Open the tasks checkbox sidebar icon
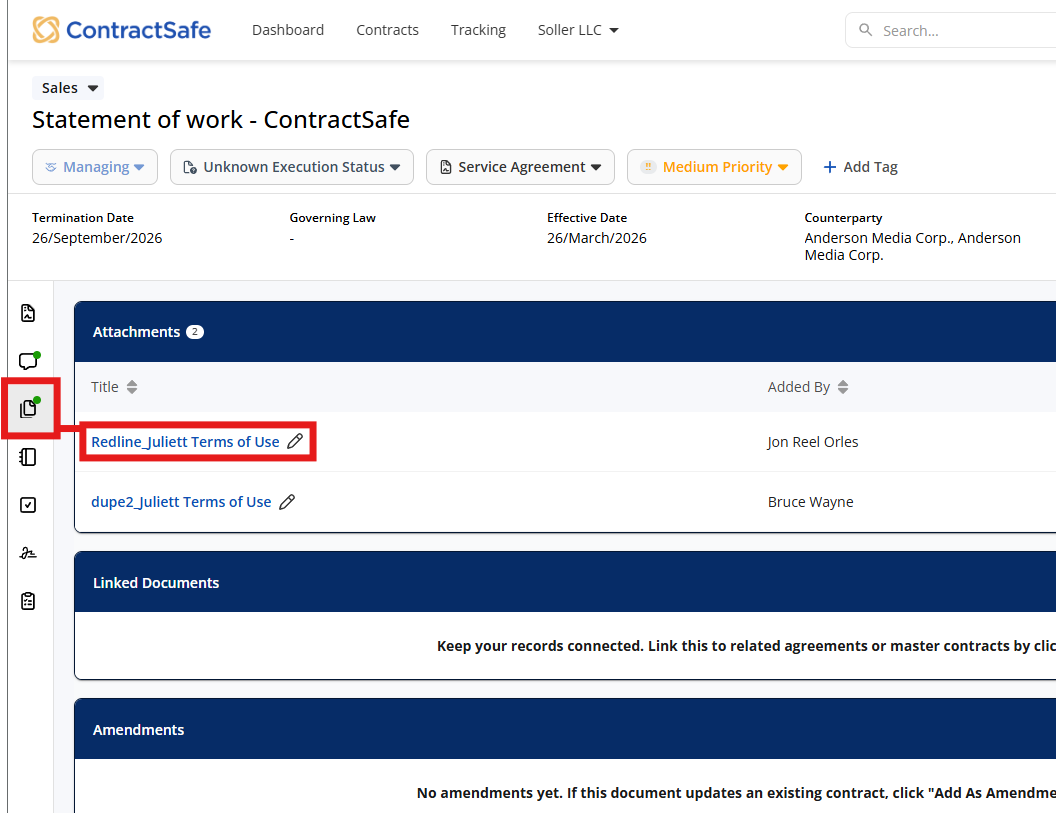1056x813 pixels. [x=28, y=505]
